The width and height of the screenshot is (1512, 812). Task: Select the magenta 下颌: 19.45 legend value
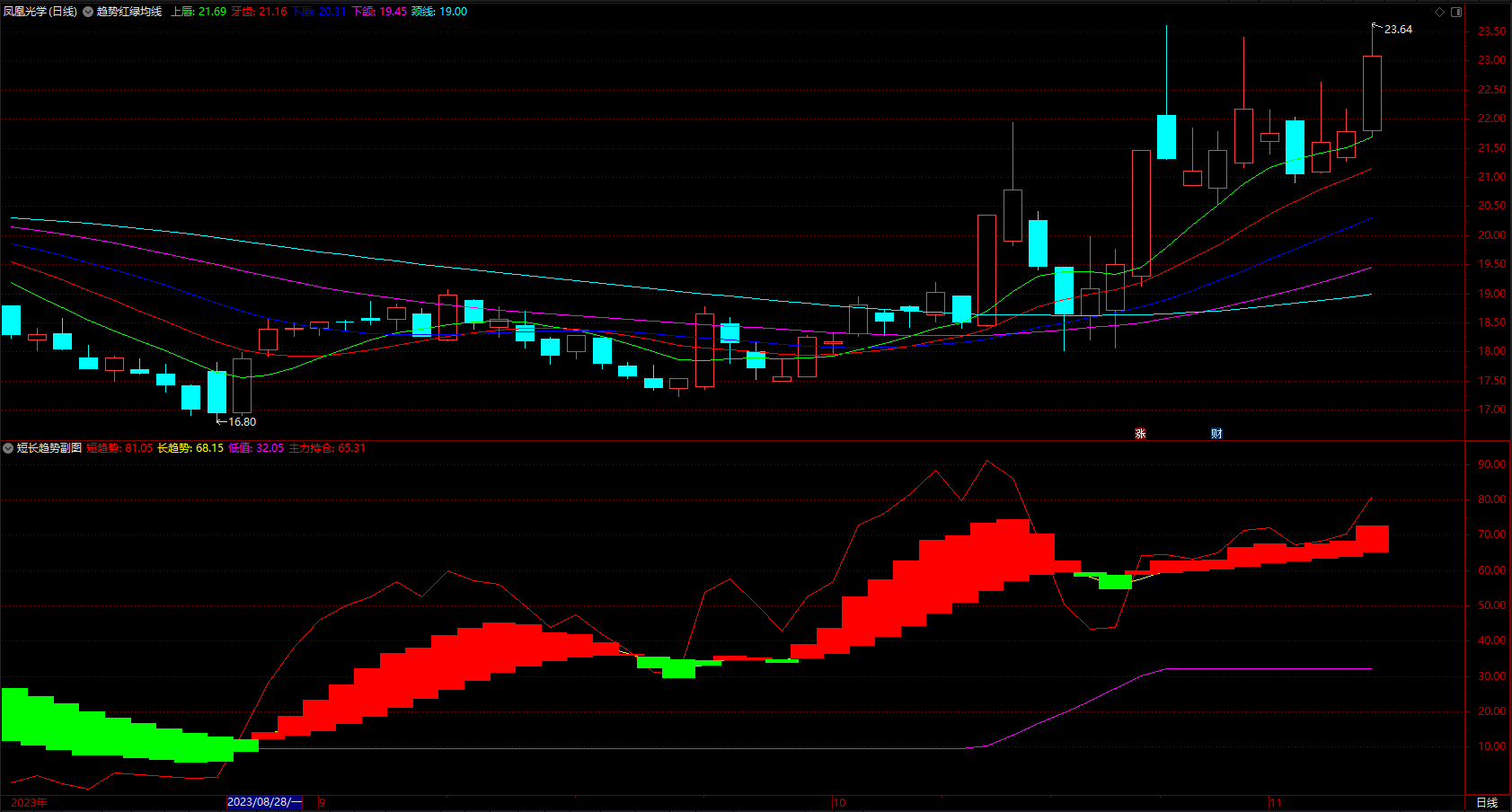tap(379, 12)
